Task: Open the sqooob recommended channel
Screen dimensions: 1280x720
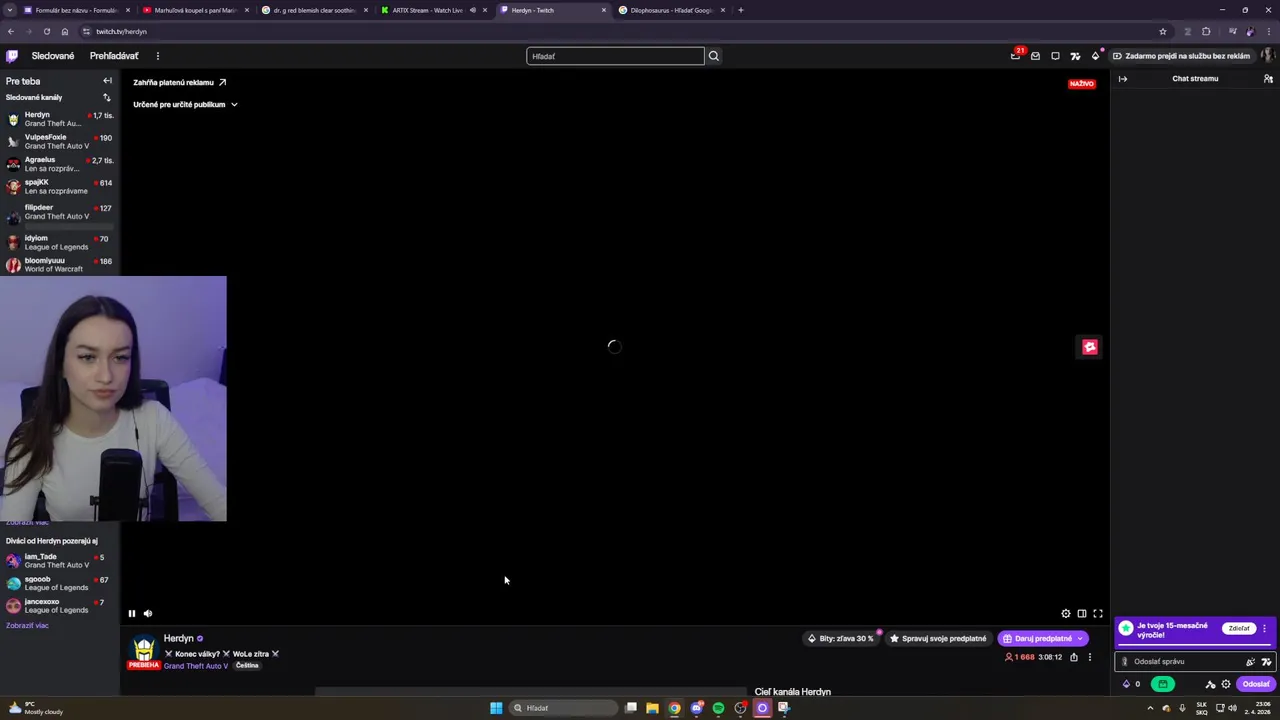Action: (x=60, y=583)
